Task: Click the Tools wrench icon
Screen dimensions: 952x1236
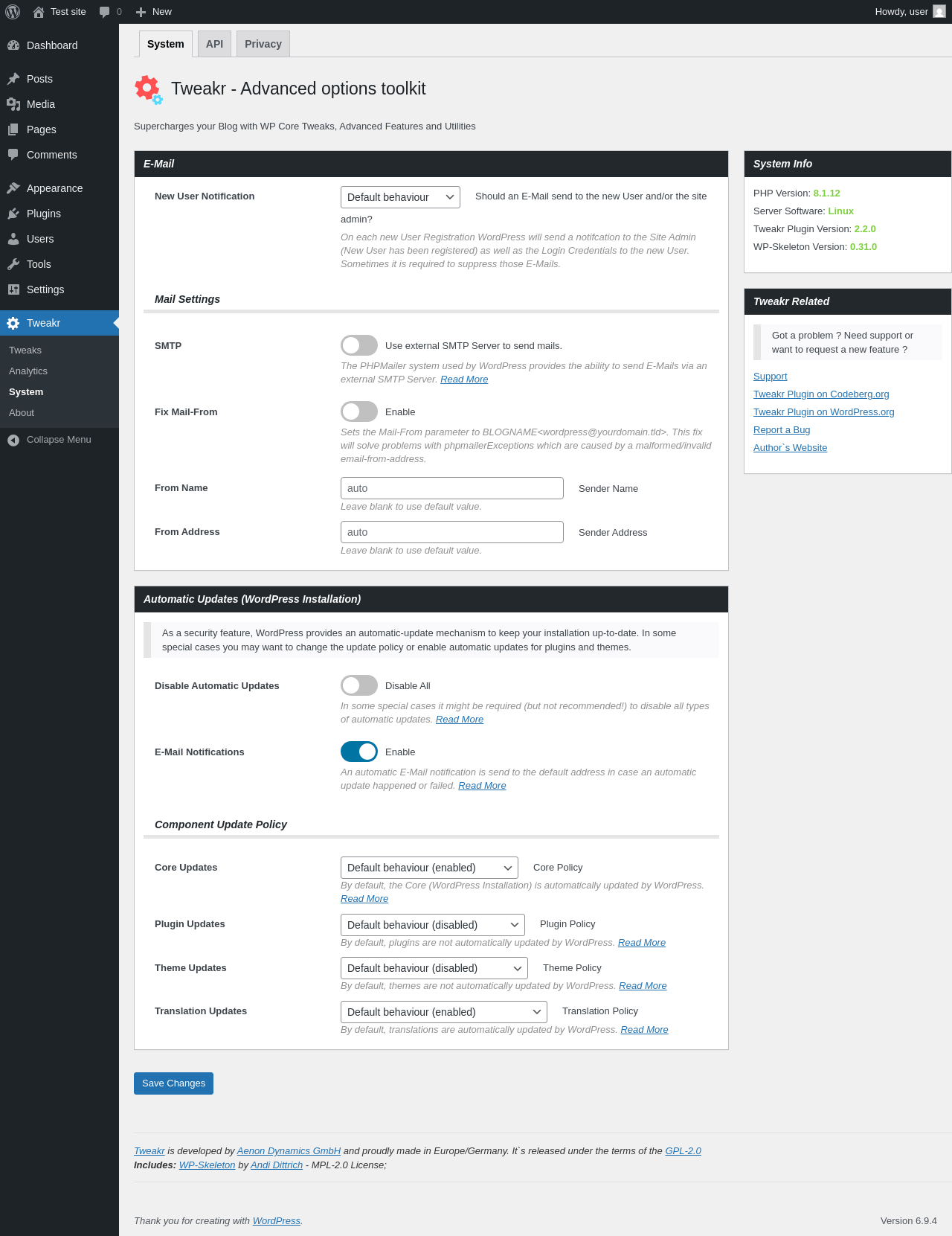Action: click(13, 264)
